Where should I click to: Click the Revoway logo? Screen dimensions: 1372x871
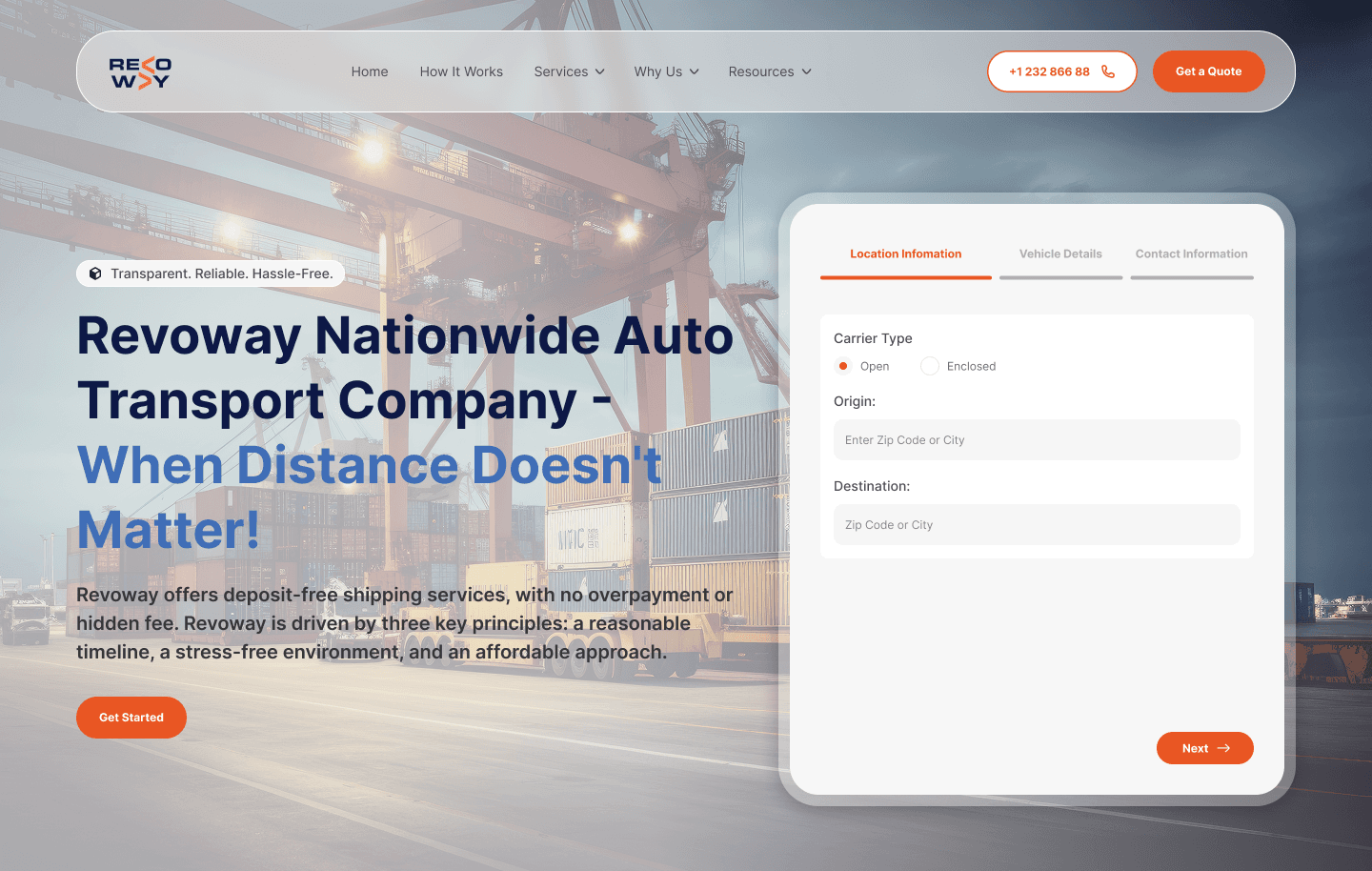coord(140,72)
